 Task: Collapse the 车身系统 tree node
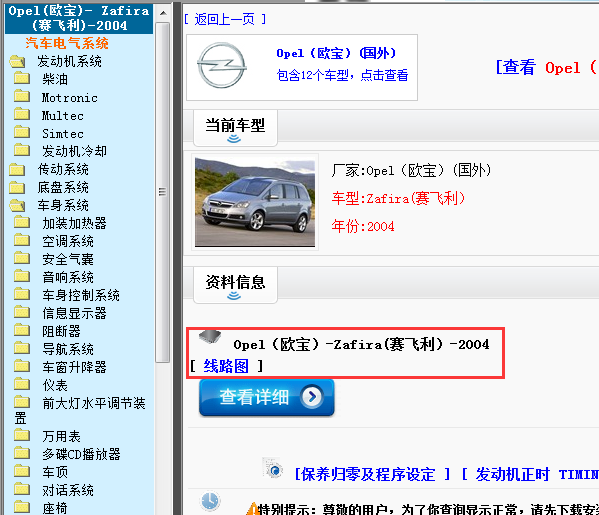pos(63,205)
